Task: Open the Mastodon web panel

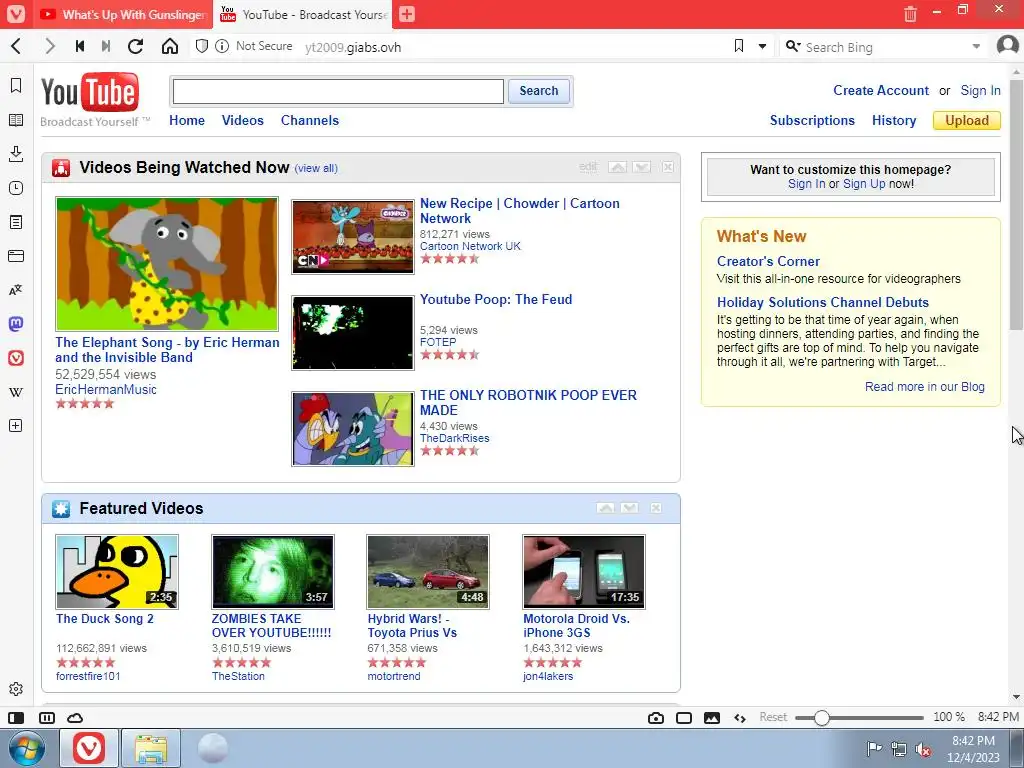Action: click(x=16, y=323)
